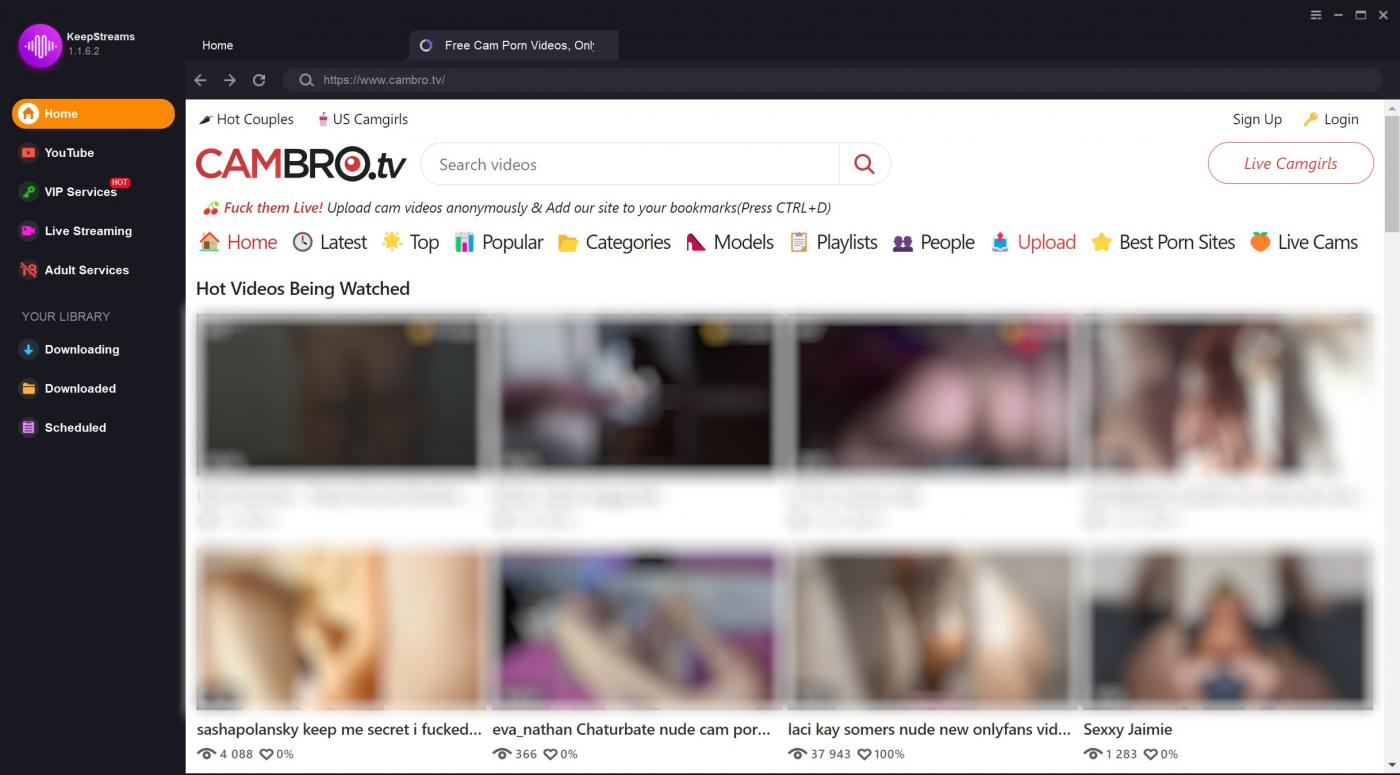The image size is (1400, 775).
Task: Click the address bar showing cambro.tv URL
Action: 832,80
